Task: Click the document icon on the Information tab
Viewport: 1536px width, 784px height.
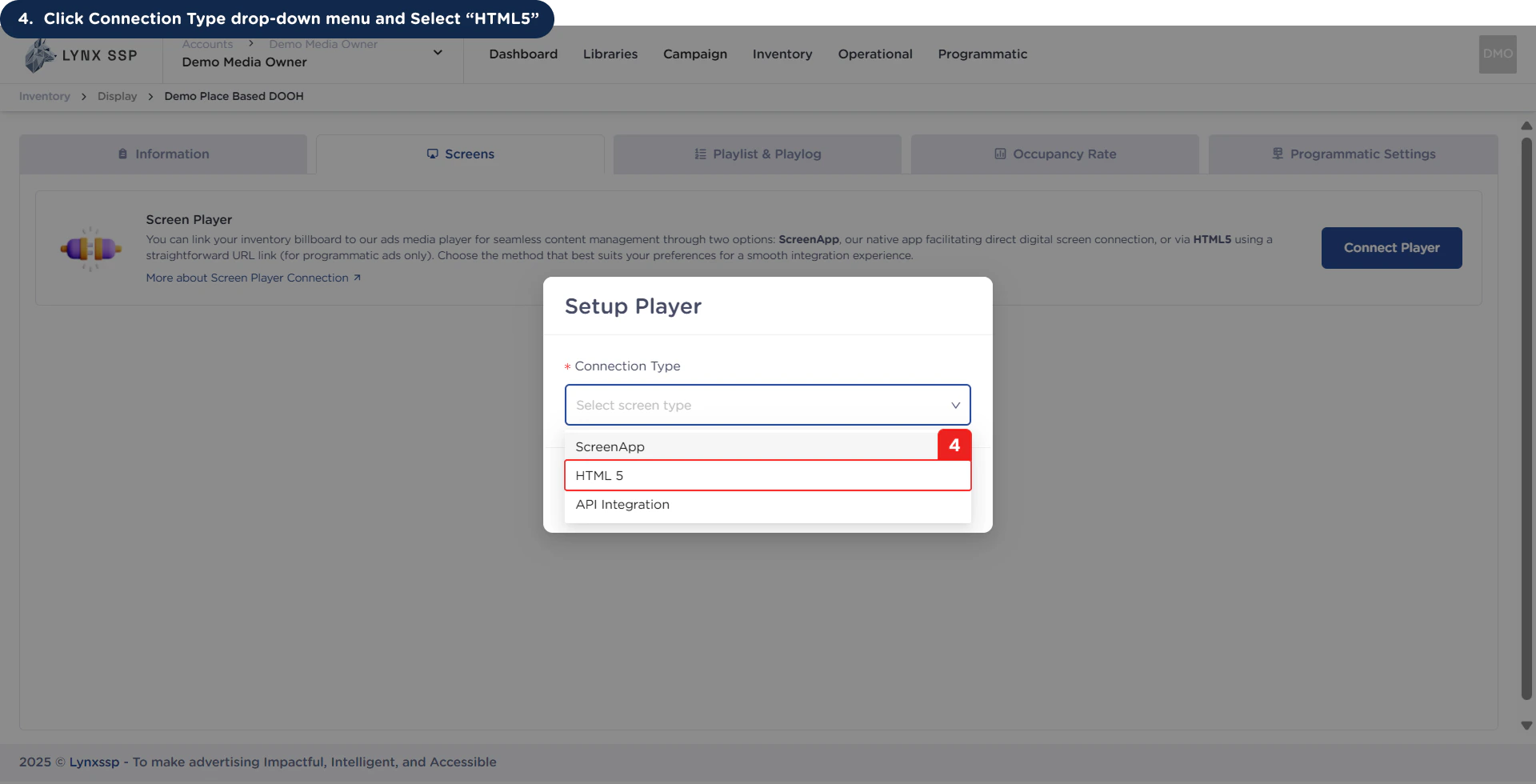Action: (122, 154)
